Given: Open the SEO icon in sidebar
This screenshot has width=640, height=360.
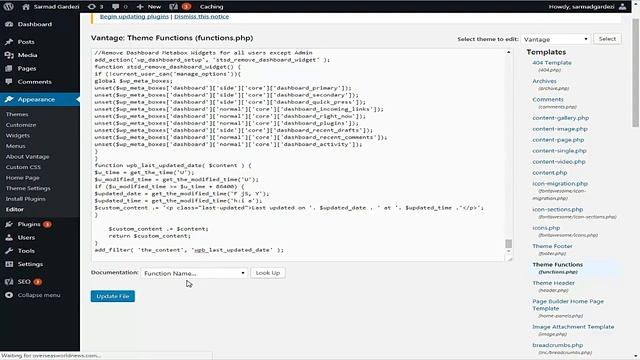Looking at the screenshot, I should [x=9, y=282].
